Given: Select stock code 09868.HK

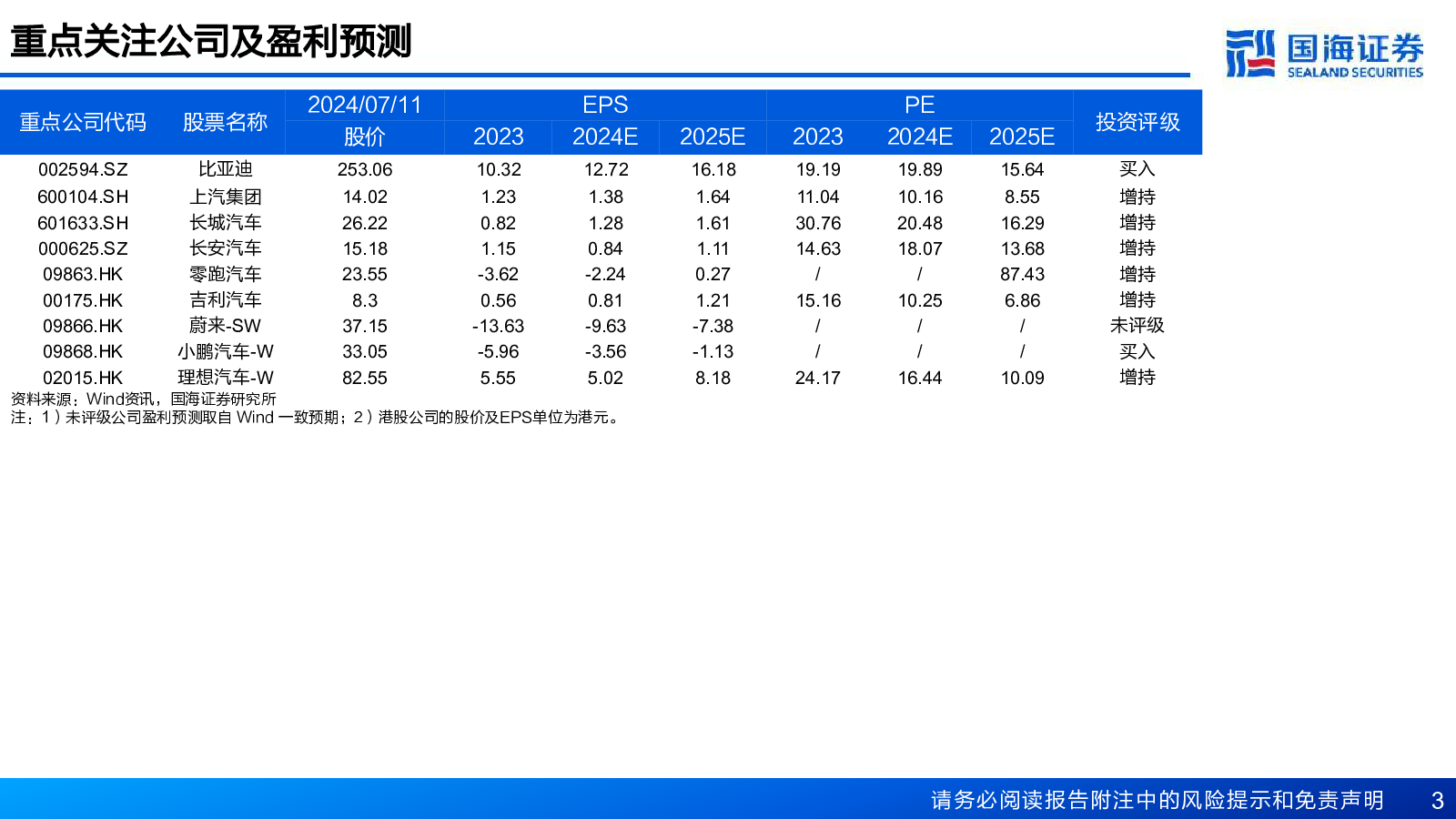Looking at the screenshot, I should coord(83,351).
